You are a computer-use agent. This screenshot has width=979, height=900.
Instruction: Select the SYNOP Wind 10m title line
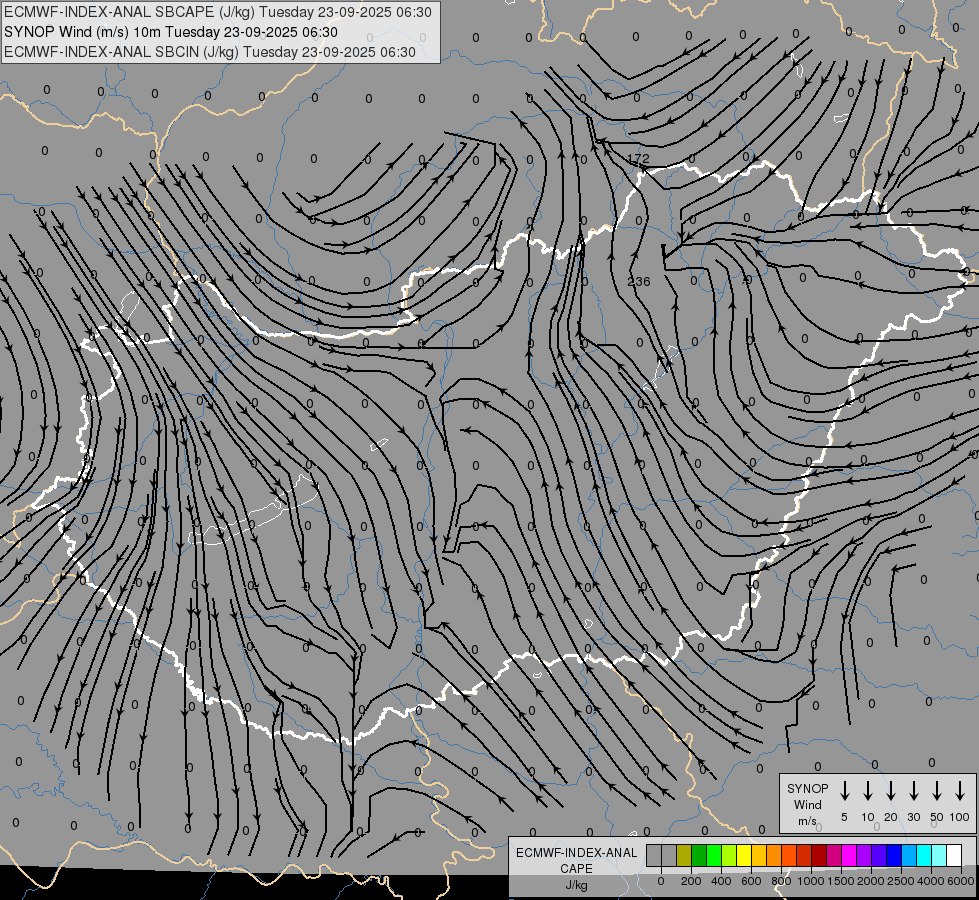170,32
